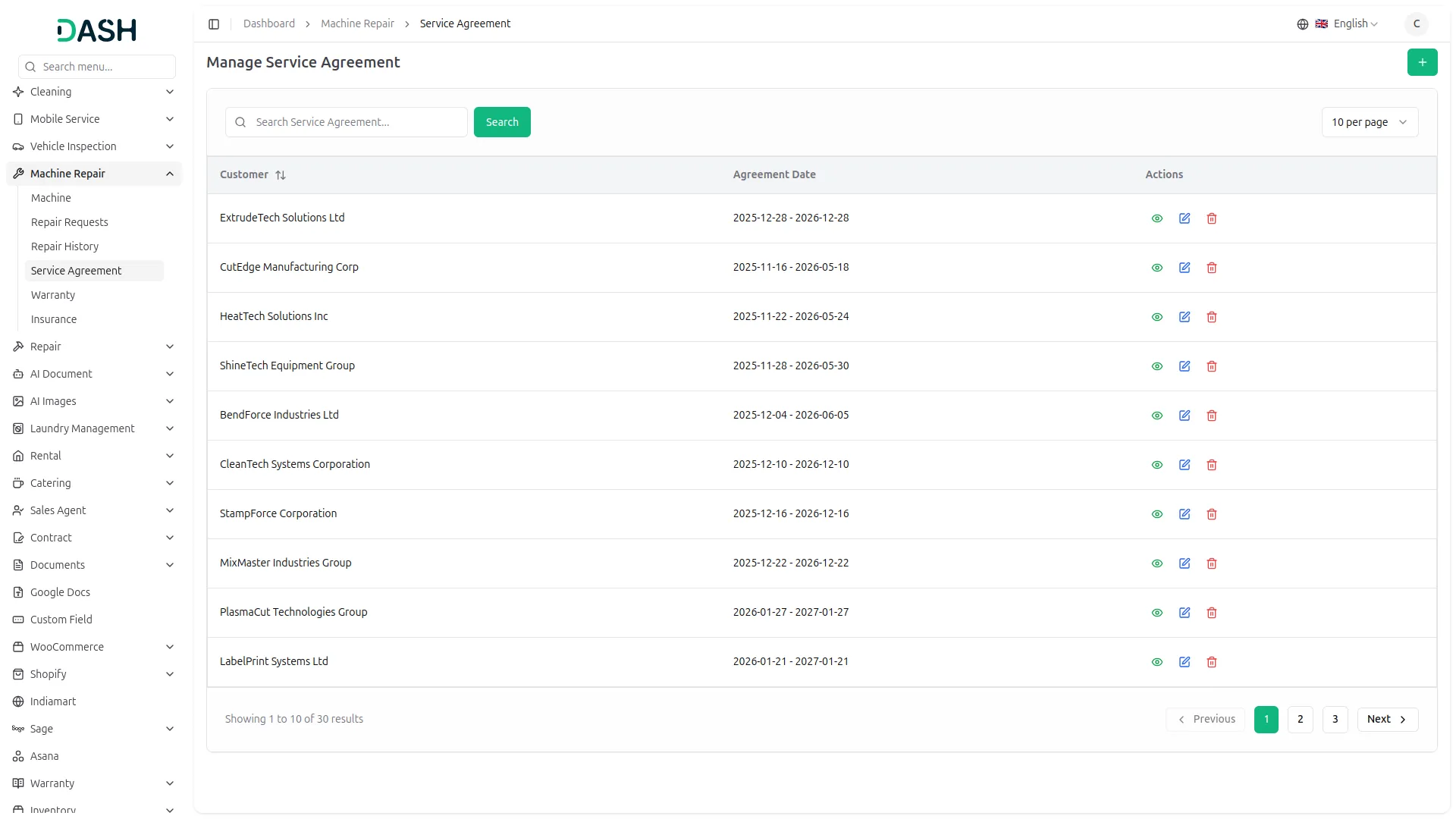Image resolution: width=1456 pixels, height=819 pixels.
Task: Open the Dashboard breadcrumb link
Action: (x=269, y=24)
